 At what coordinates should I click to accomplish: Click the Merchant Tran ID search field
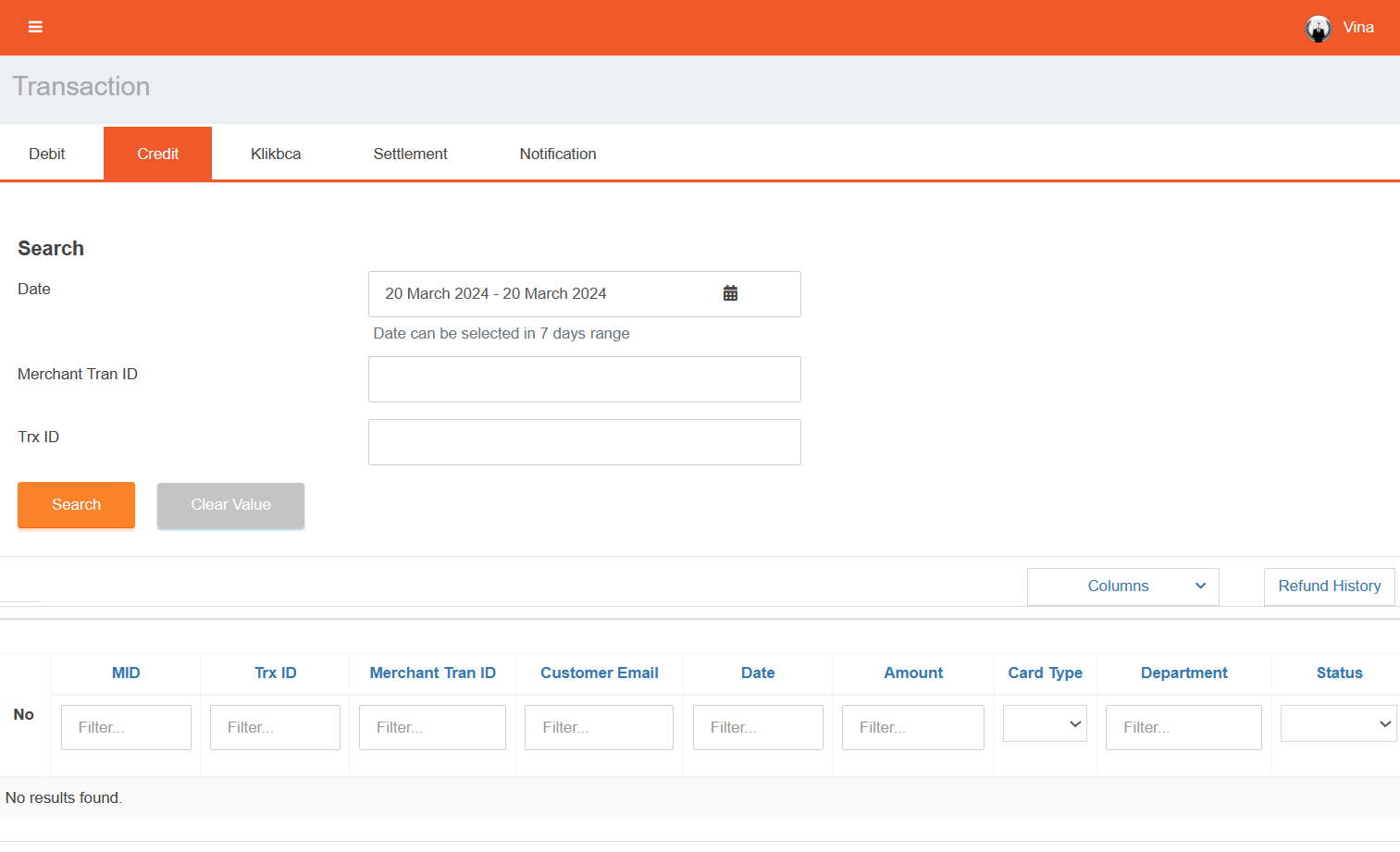[584, 379]
